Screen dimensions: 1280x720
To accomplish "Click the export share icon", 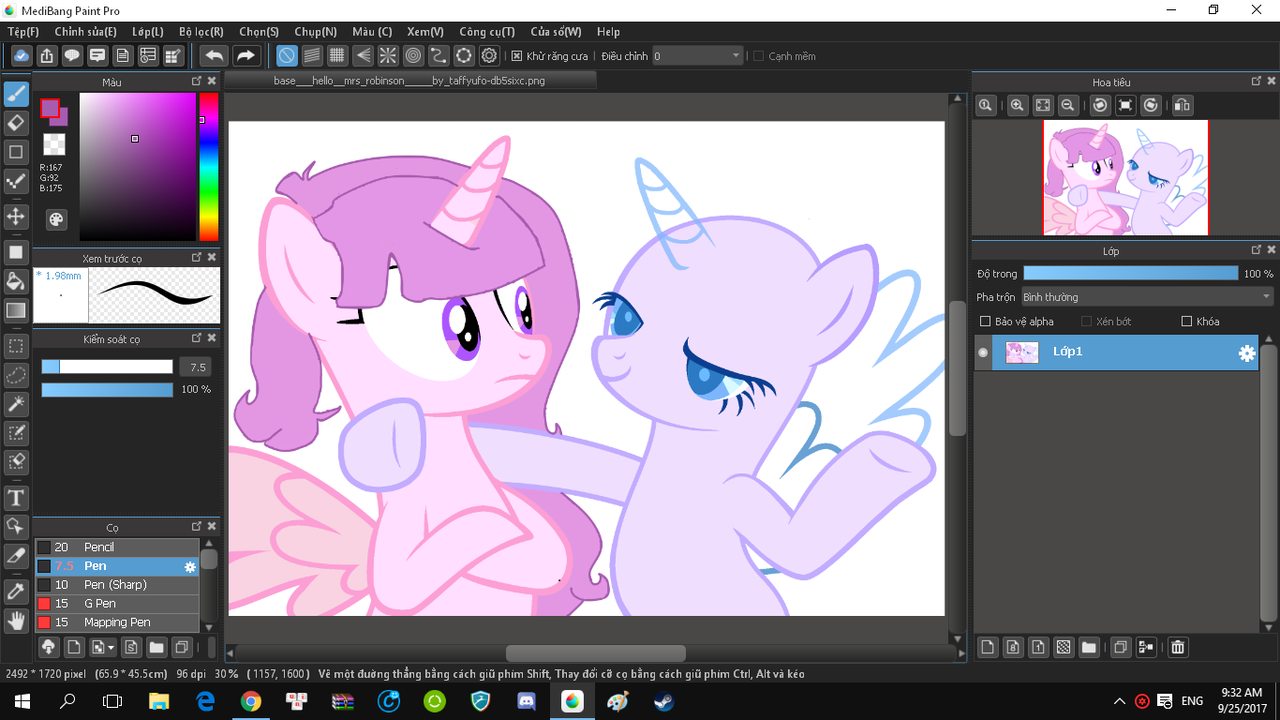I will point(47,56).
